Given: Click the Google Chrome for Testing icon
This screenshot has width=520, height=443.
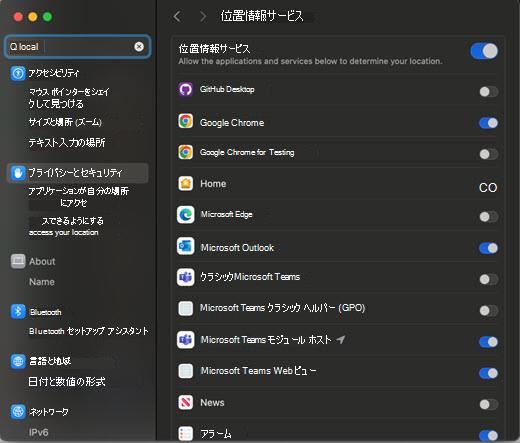Looking at the screenshot, I should [x=185, y=152].
